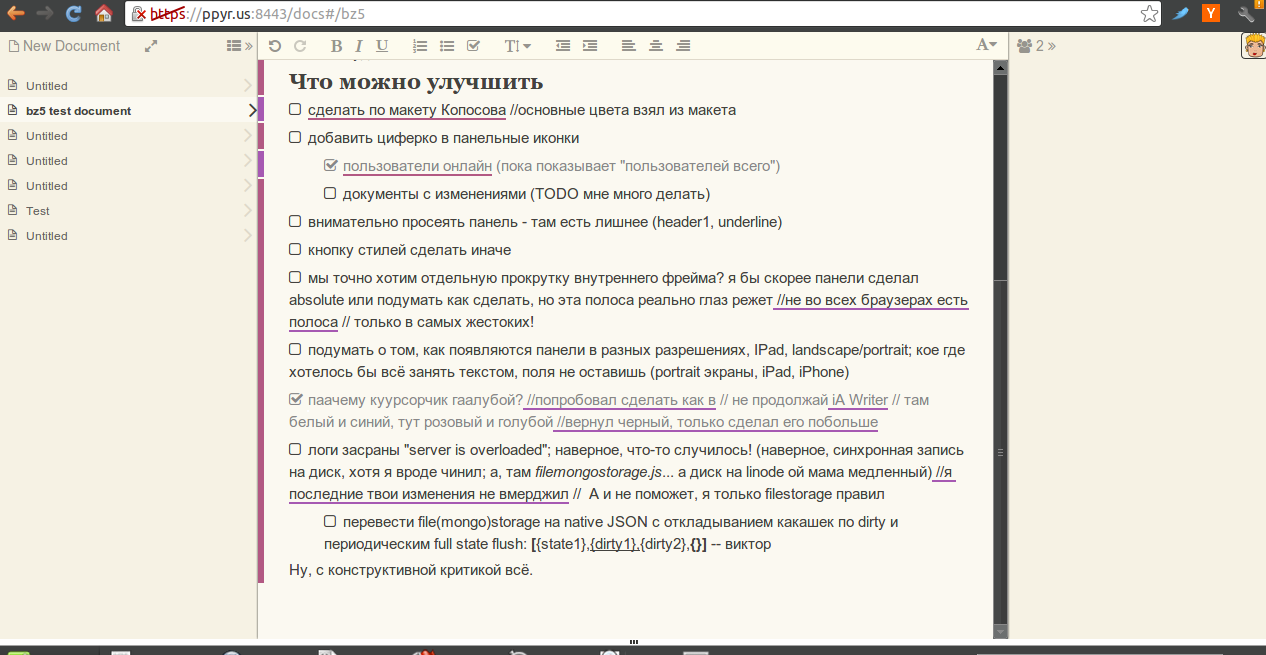This screenshot has height=655, width=1266.
Task: Expand the users panel (2 users)
Action: click(1037, 46)
